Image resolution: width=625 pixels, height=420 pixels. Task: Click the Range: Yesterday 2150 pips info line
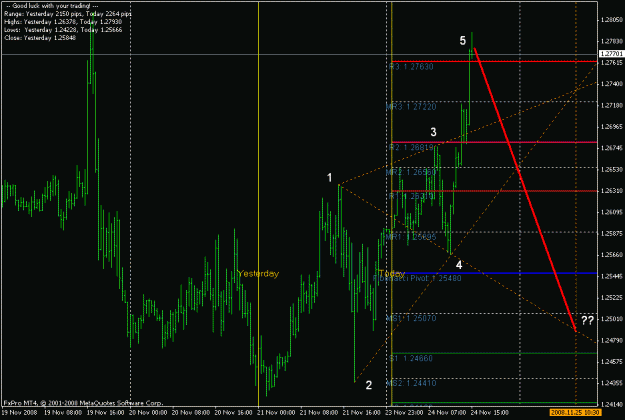67,14
